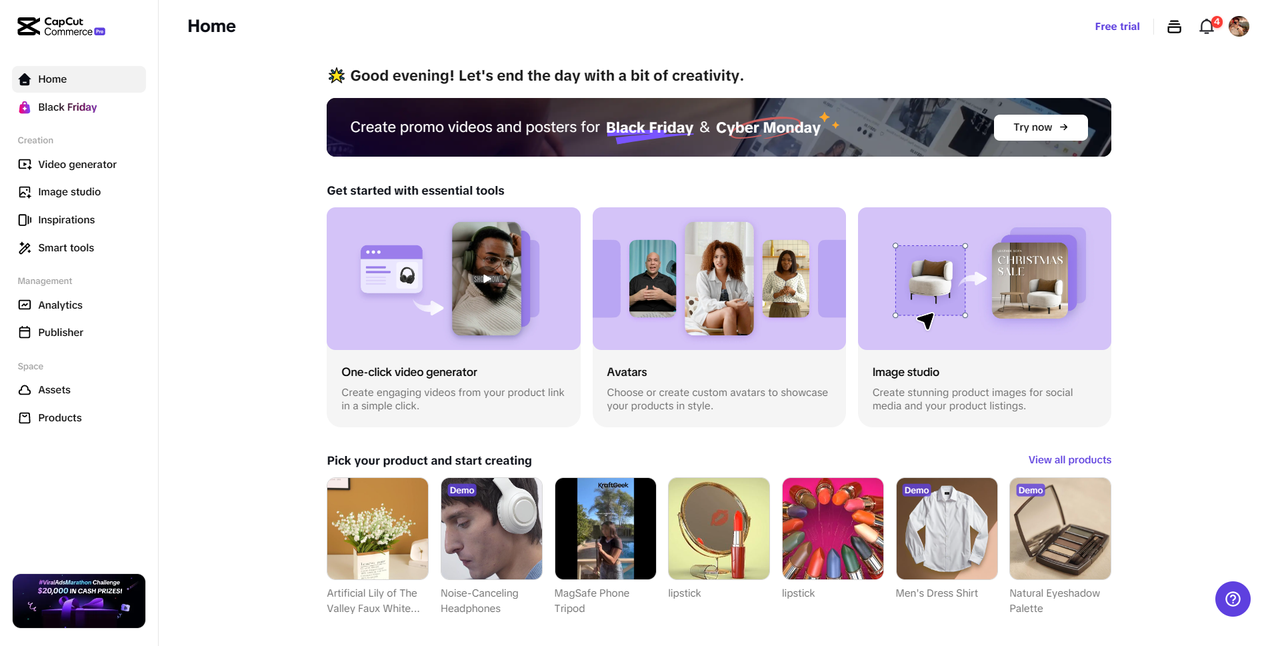
Task: Go to Inspirations in sidebar
Action: point(66,220)
